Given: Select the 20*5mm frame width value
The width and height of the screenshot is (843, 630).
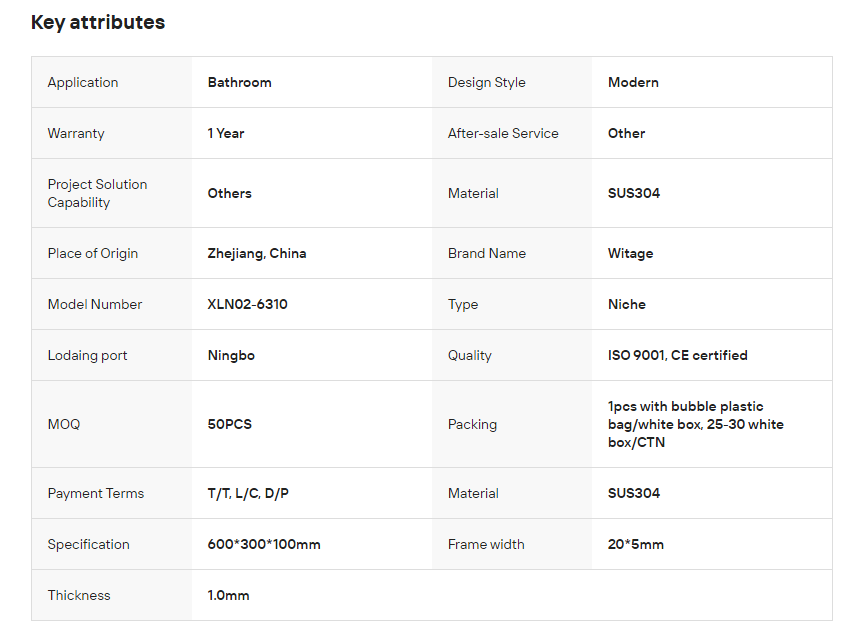Looking at the screenshot, I should [635, 544].
